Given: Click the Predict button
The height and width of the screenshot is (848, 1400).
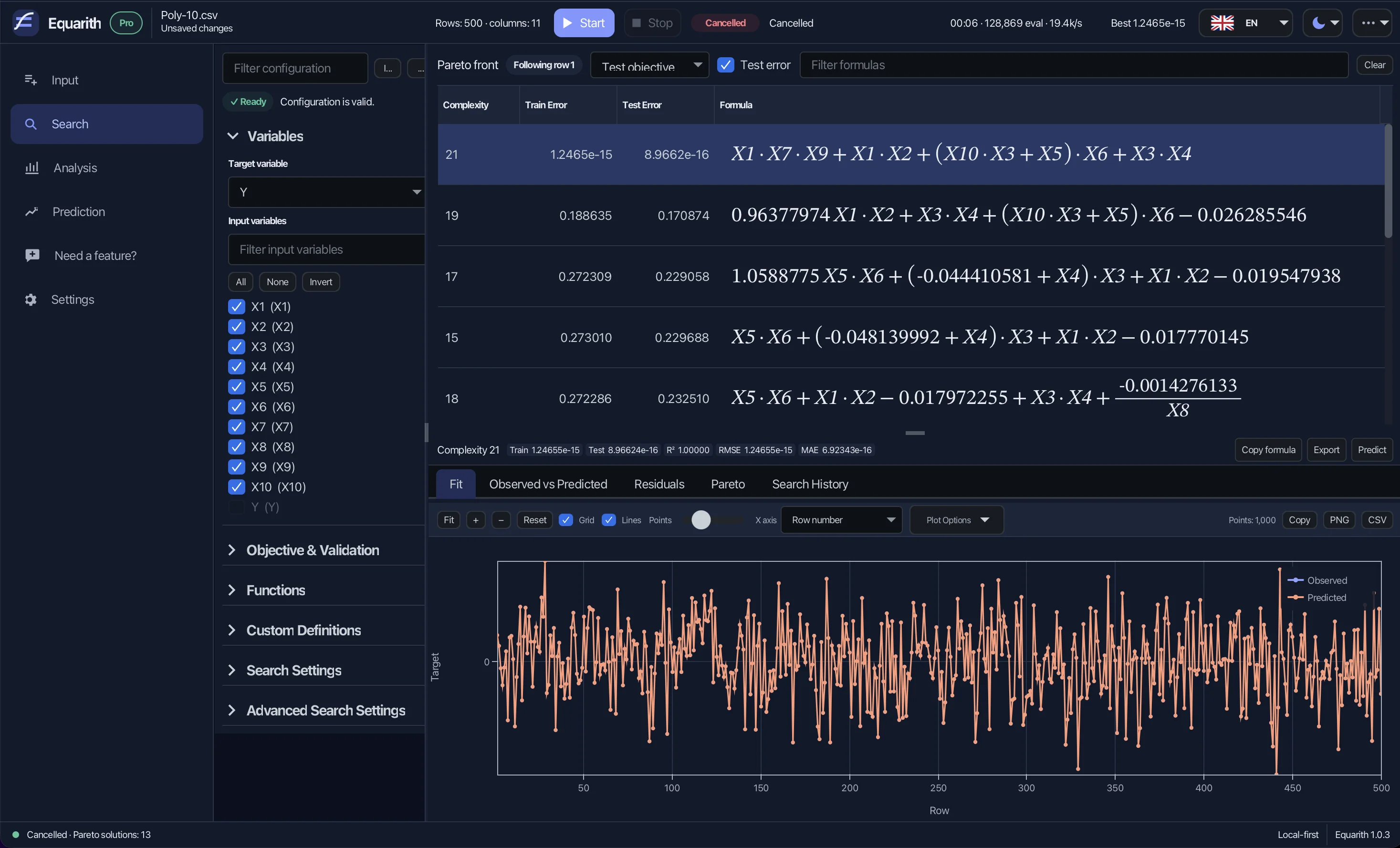Looking at the screenshot, I should tap(1371, 450).
